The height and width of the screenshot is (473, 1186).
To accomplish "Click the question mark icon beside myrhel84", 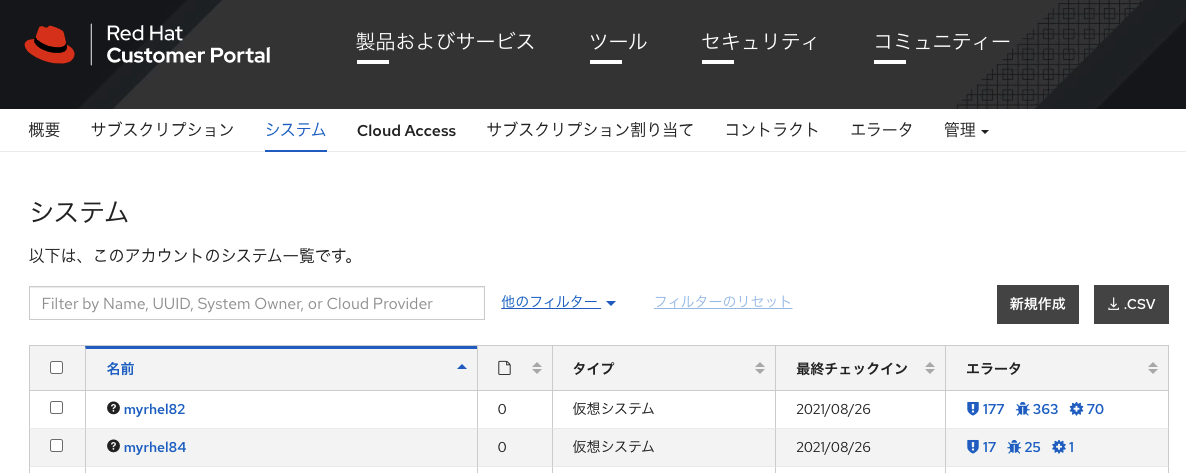I will [x=113, y=447].
